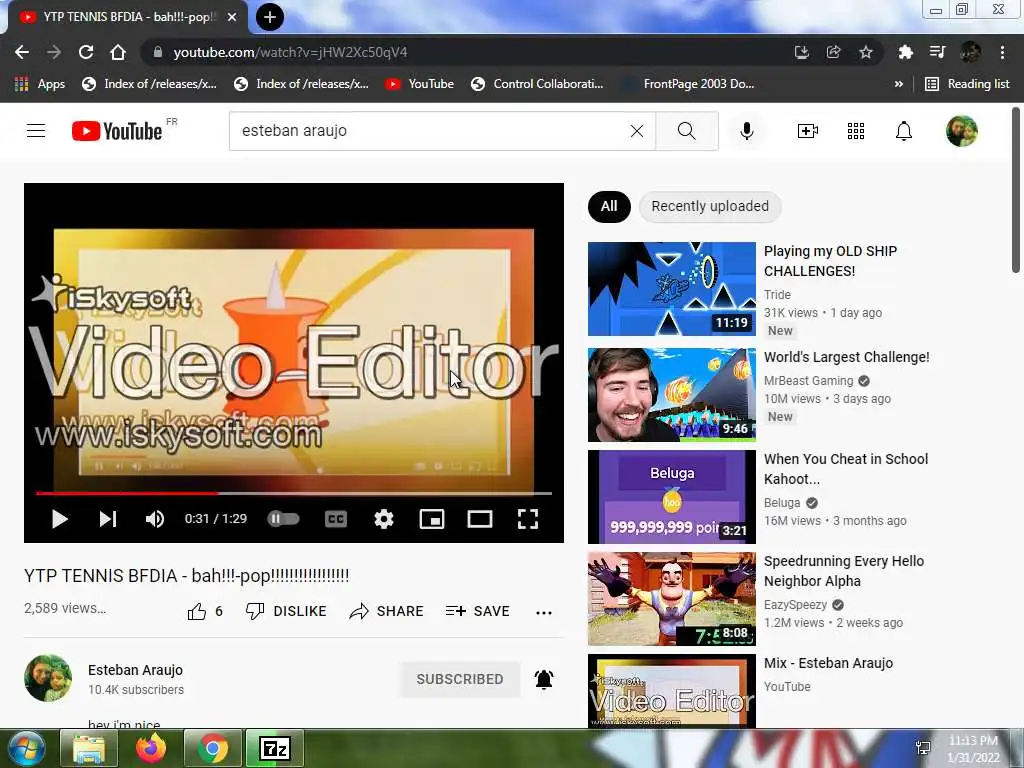Open YouTube apps grid

point(856,131)
